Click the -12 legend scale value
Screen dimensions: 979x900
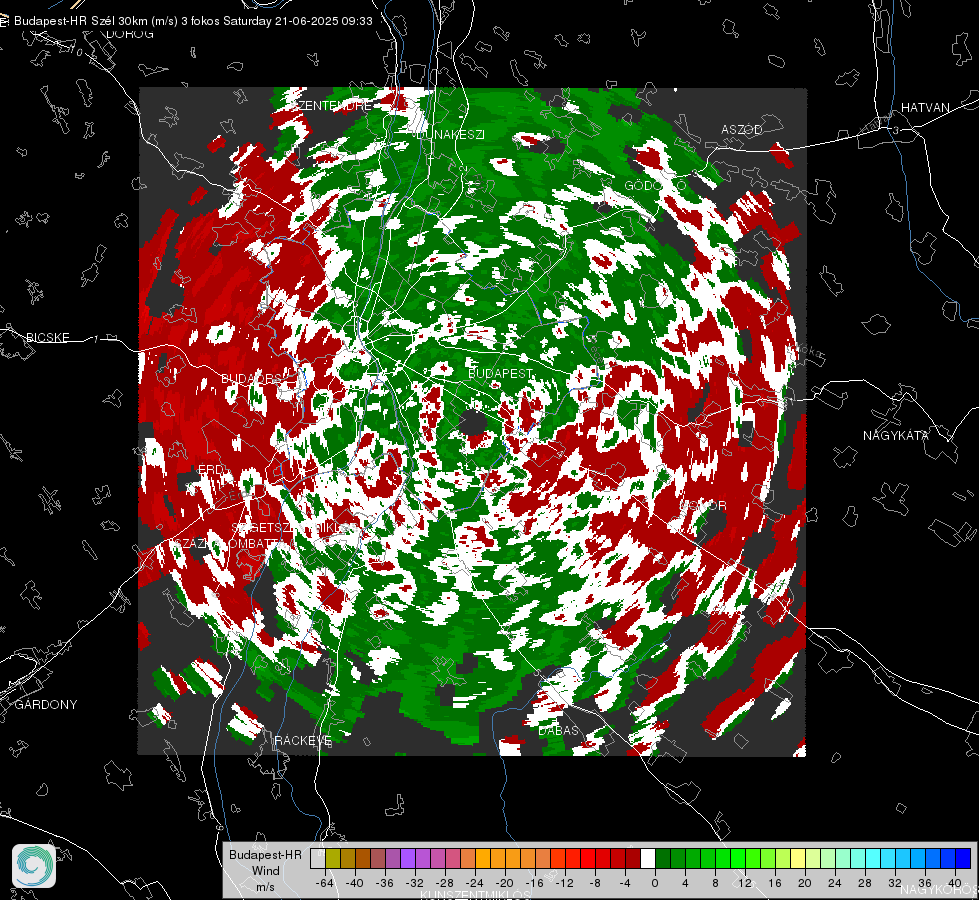[x=565, y=883]
